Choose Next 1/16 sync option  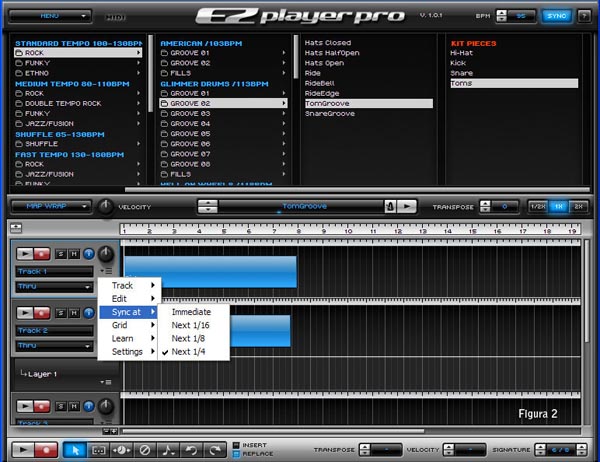coord(194,325)
